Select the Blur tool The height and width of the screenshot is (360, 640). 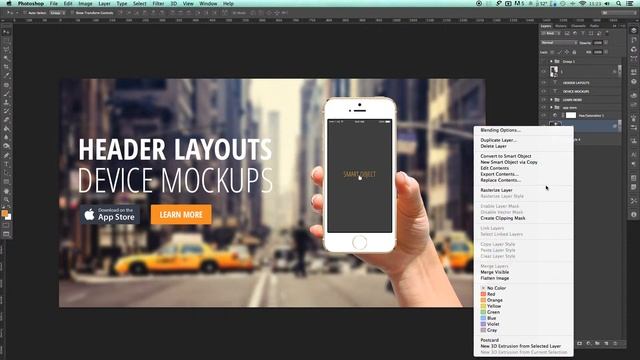(6, 138)
